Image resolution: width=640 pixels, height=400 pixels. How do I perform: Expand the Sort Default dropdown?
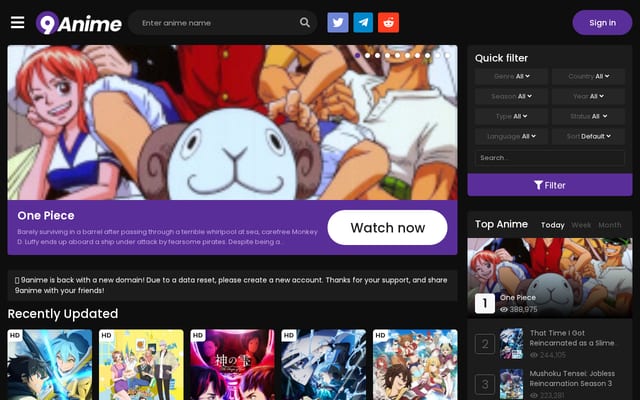pos(588,136)
